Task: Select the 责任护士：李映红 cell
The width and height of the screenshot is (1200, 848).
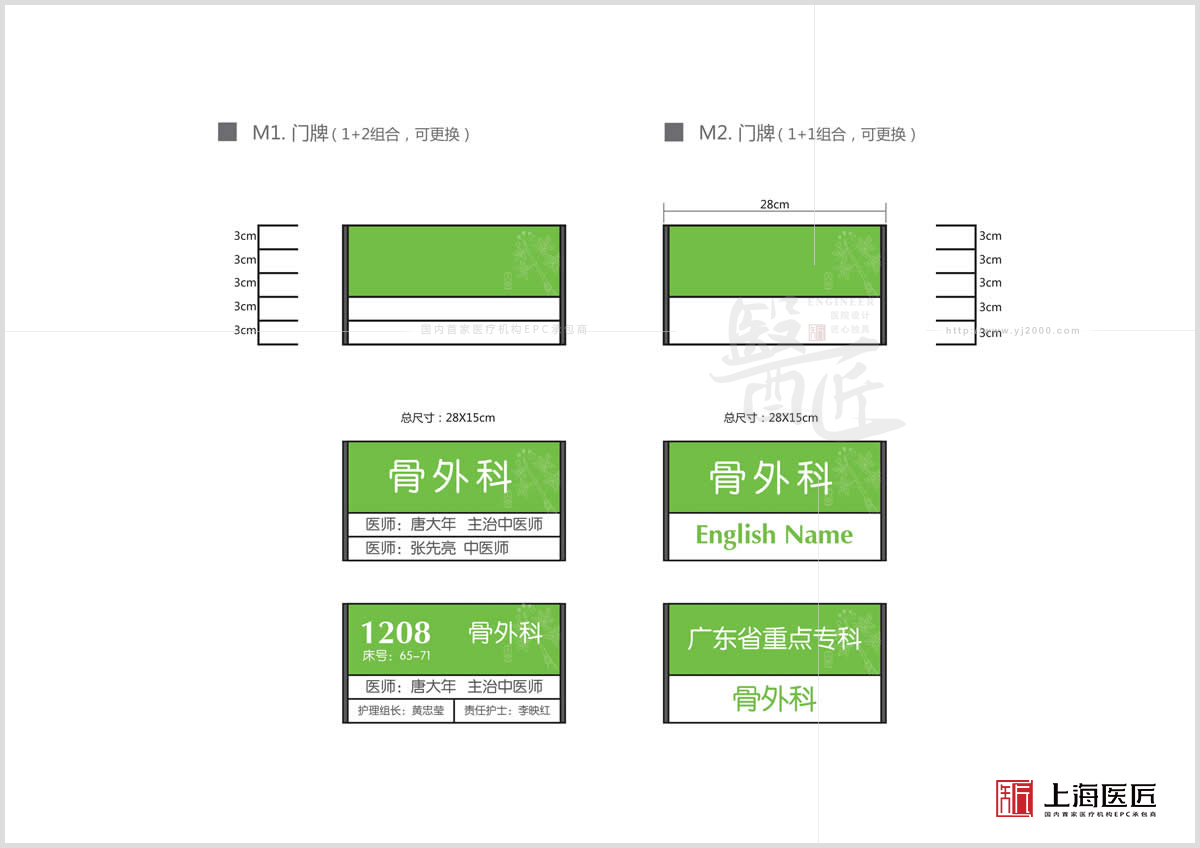Action: pos(506,711)
